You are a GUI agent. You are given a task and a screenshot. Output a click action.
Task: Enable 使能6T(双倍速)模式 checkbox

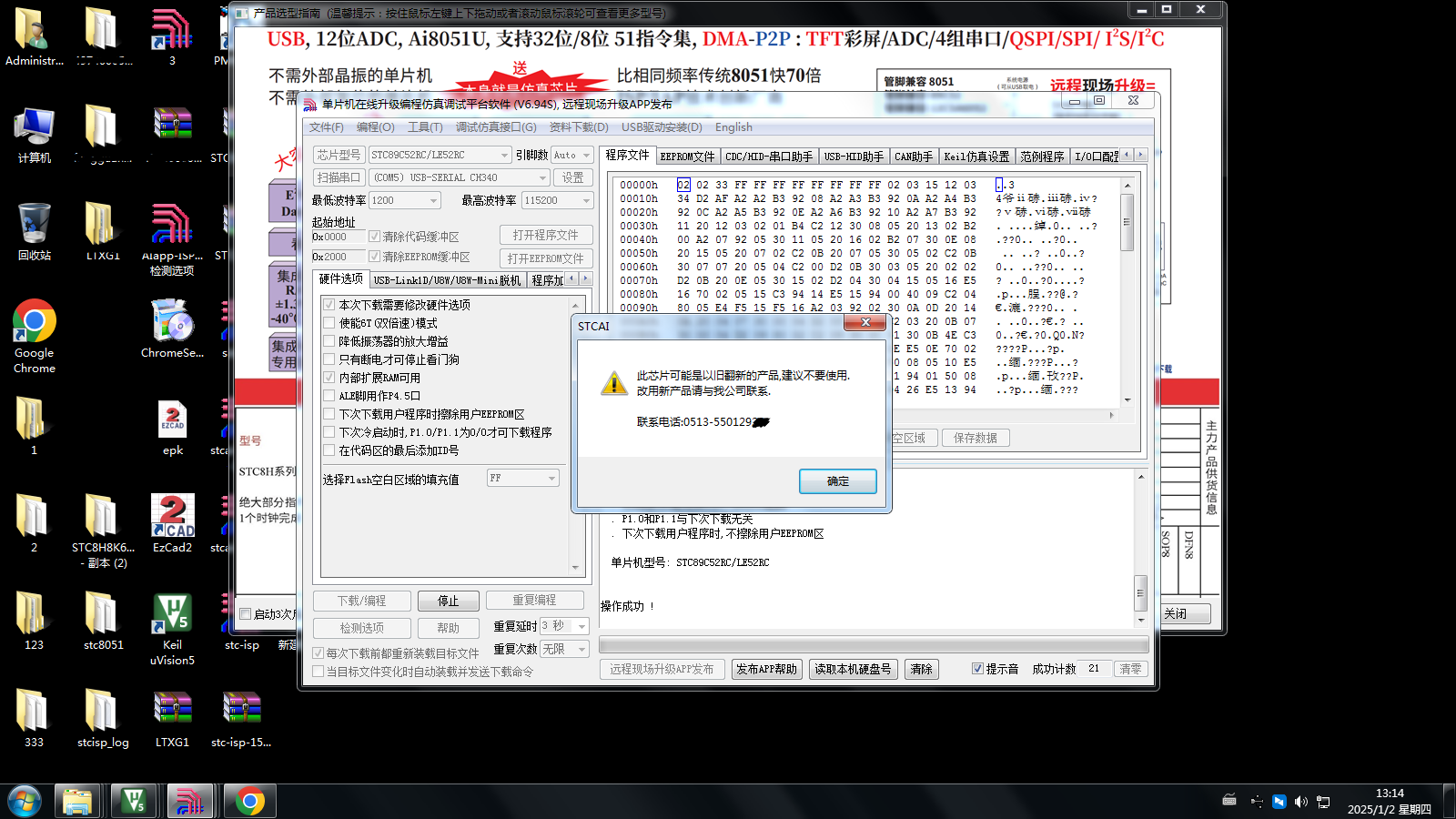pos(329,323)
